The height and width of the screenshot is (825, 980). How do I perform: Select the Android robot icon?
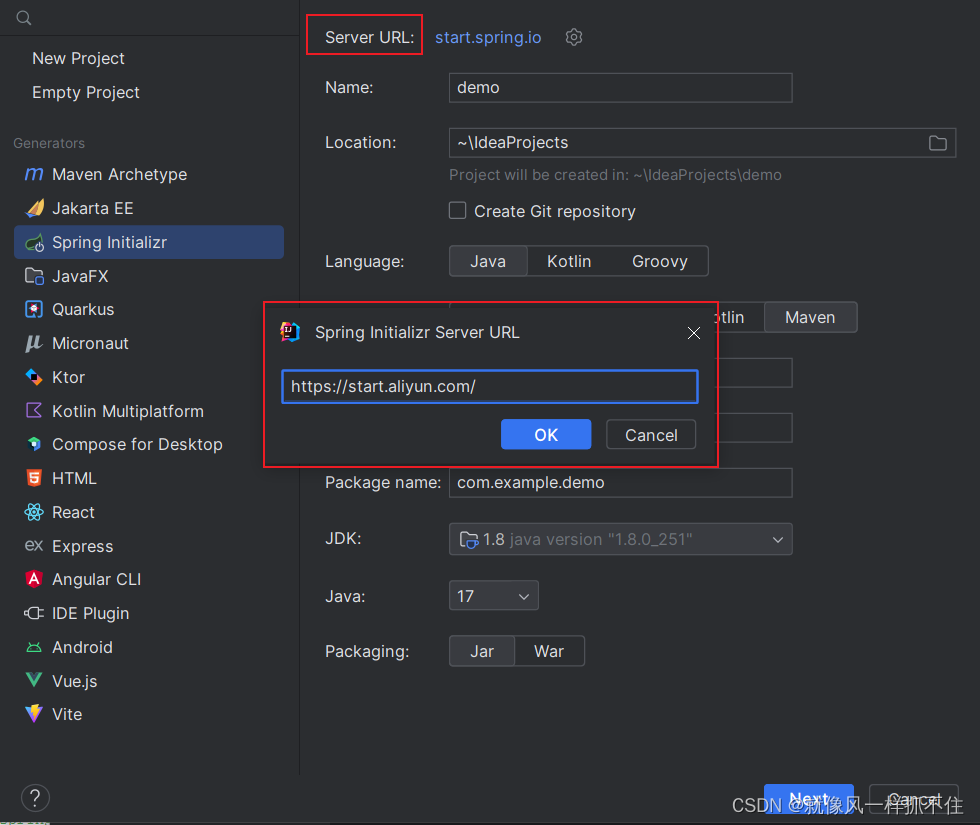[34, 648]
